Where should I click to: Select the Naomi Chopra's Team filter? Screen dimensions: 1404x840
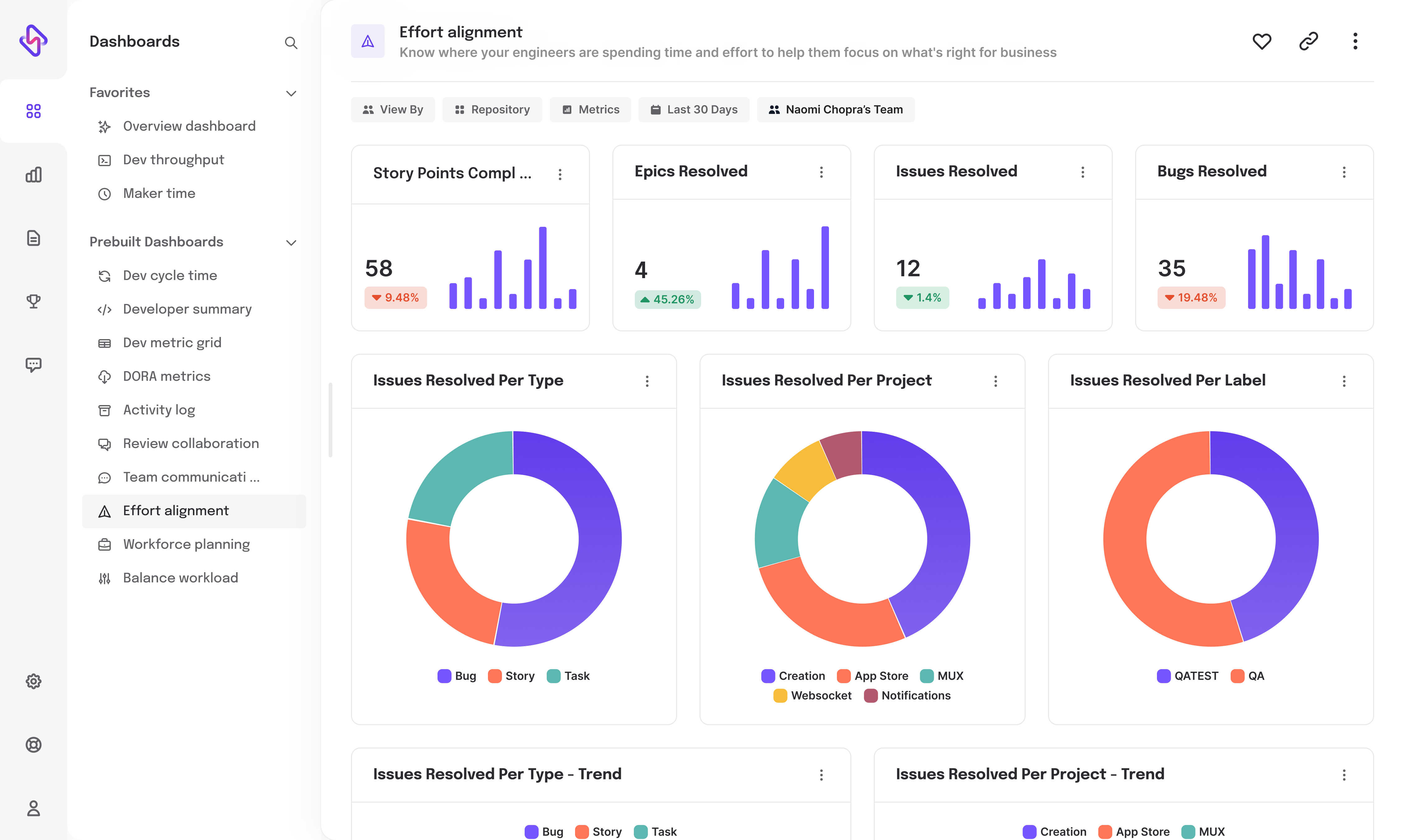[x=835, y=109]
